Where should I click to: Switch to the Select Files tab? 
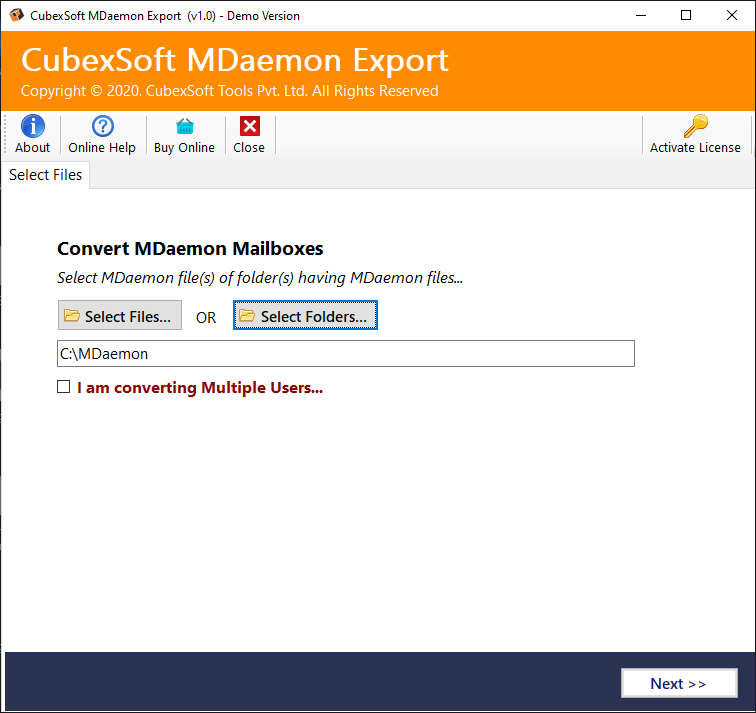point(45,175)
